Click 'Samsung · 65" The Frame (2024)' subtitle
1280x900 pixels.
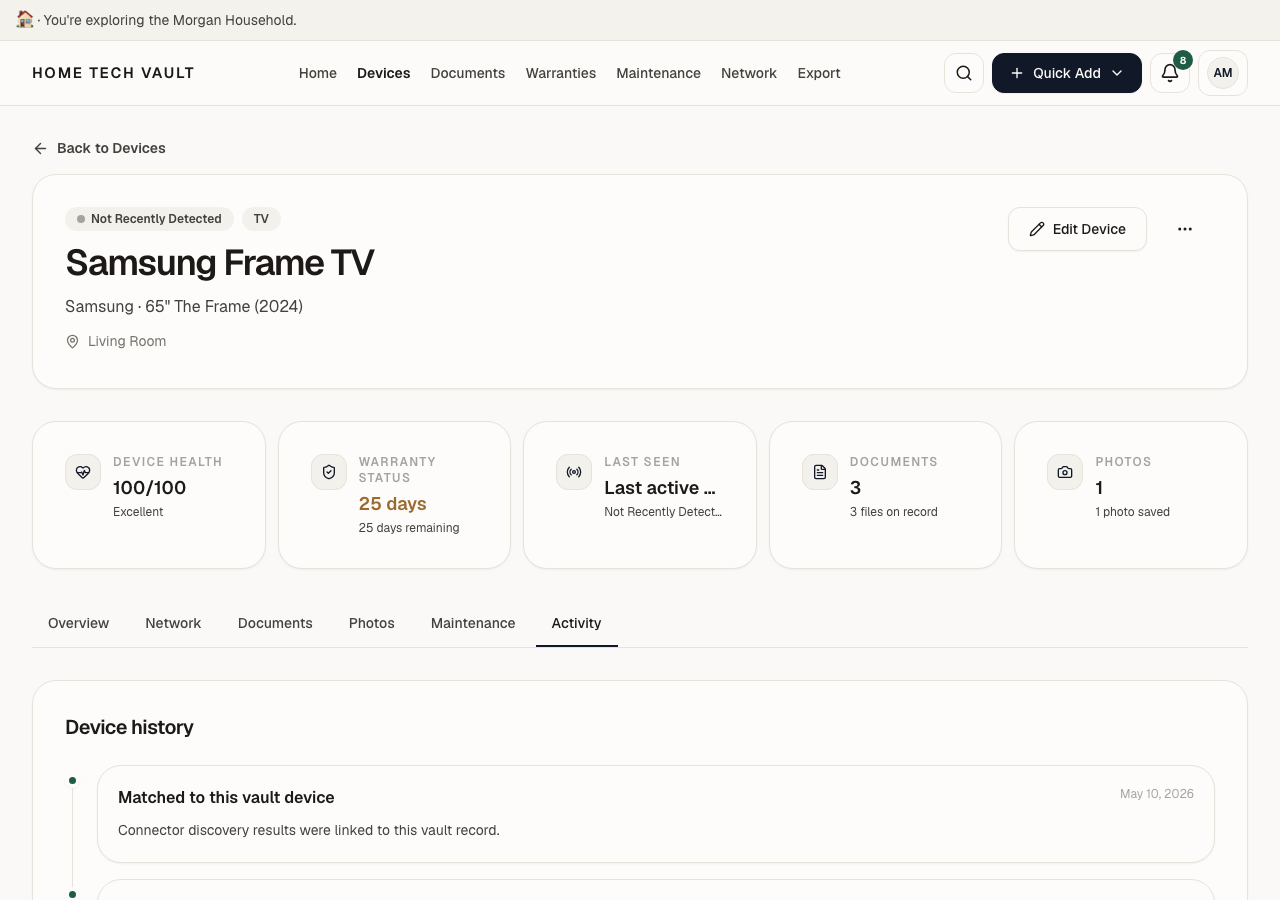[x=184, y=306]
